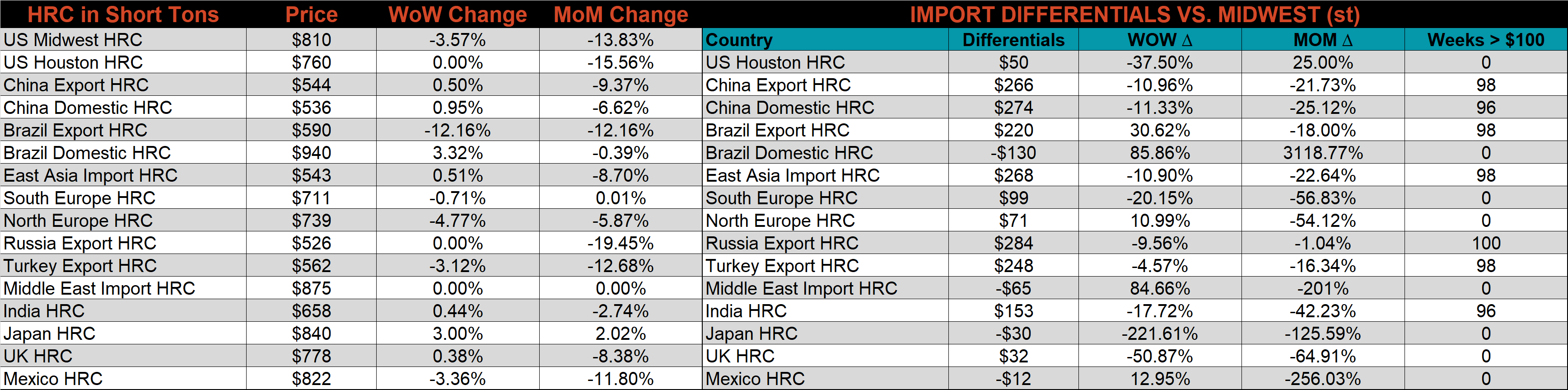Click Russia Export HRC weeks value 100

[1486, 243]
